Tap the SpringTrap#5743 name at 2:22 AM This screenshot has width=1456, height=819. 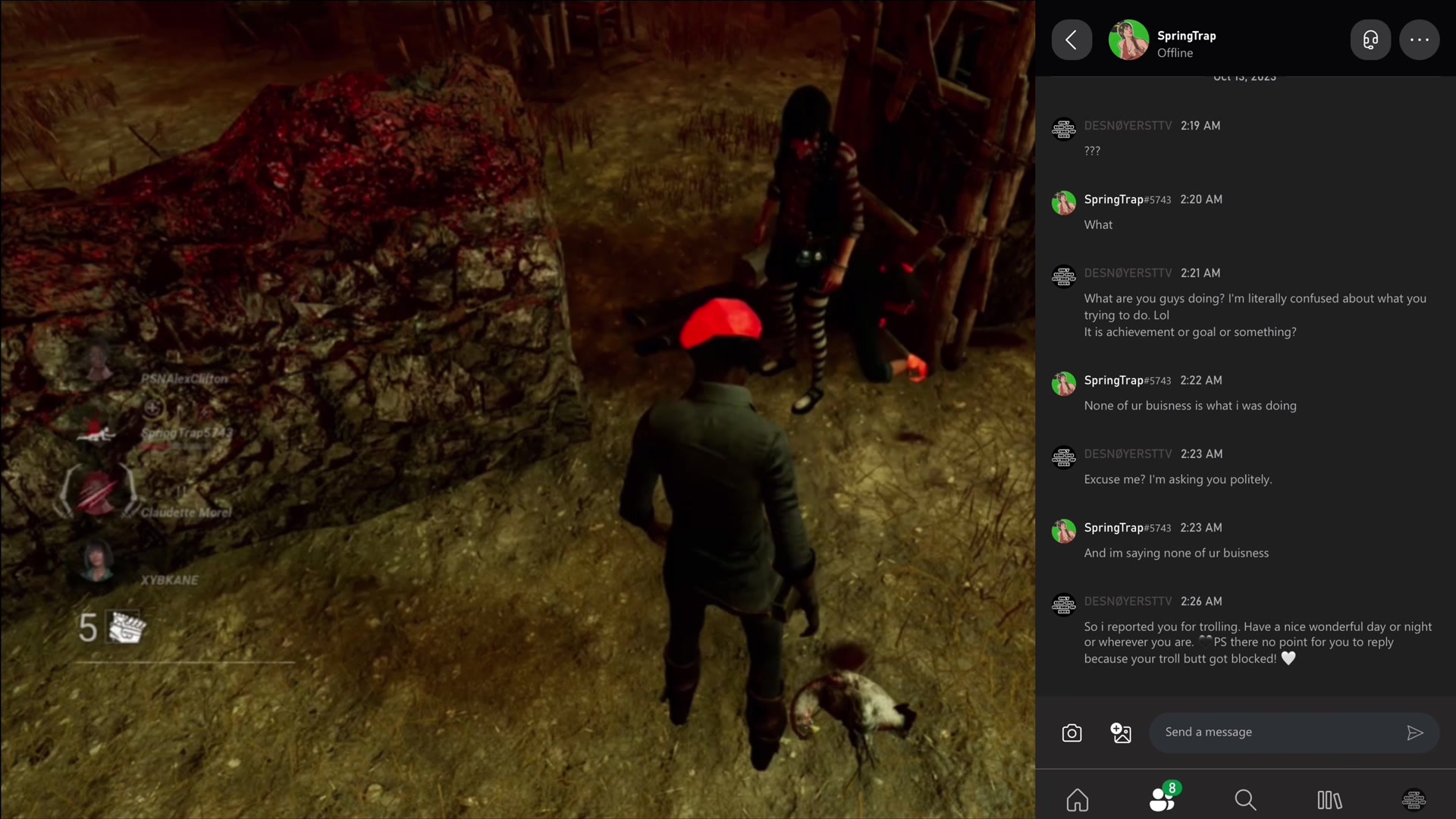pyautogui.click(x=1127, y=381)
